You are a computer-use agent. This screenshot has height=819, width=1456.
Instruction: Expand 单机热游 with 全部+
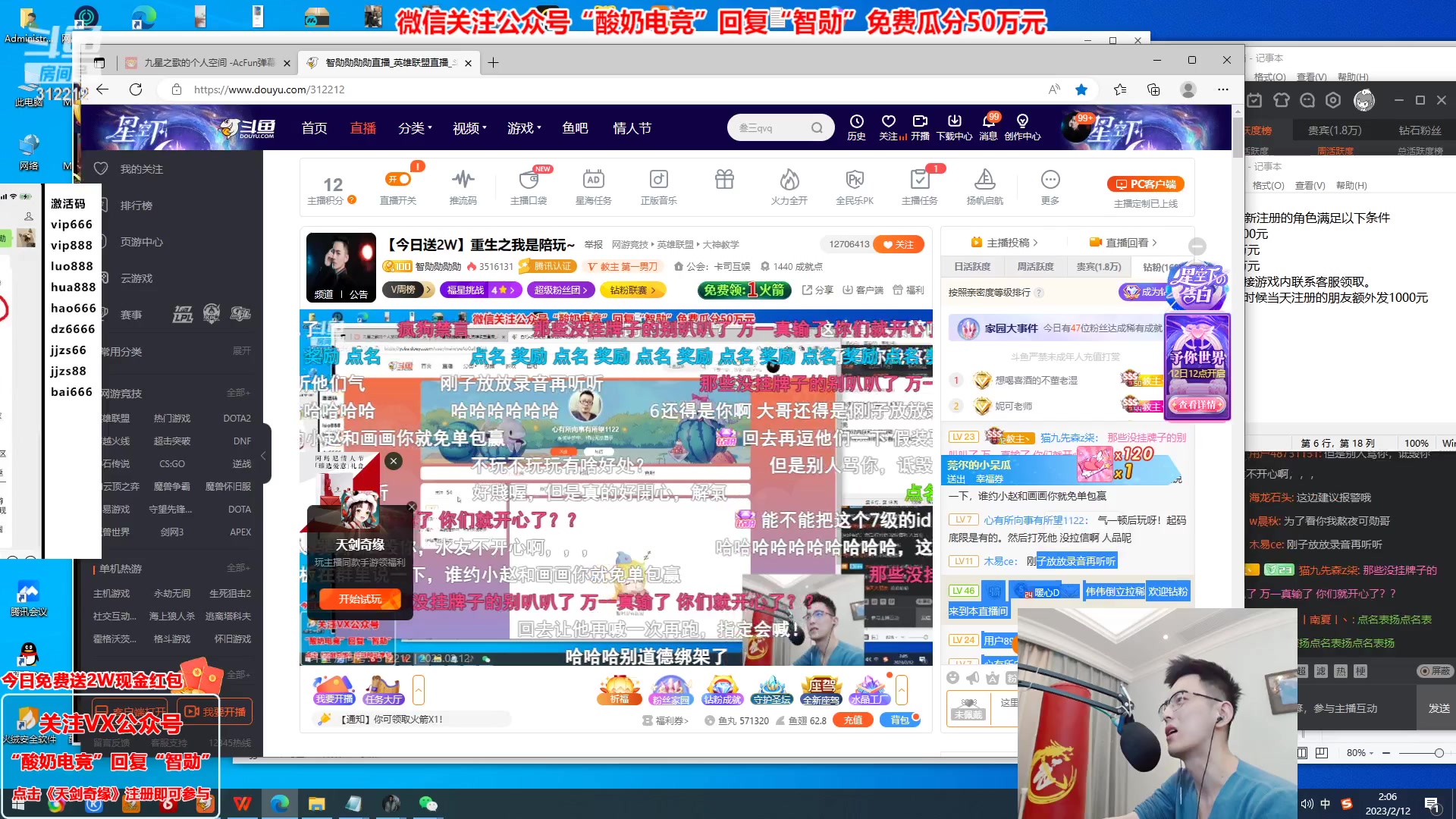pyautogui.click(x=238, y=568)
